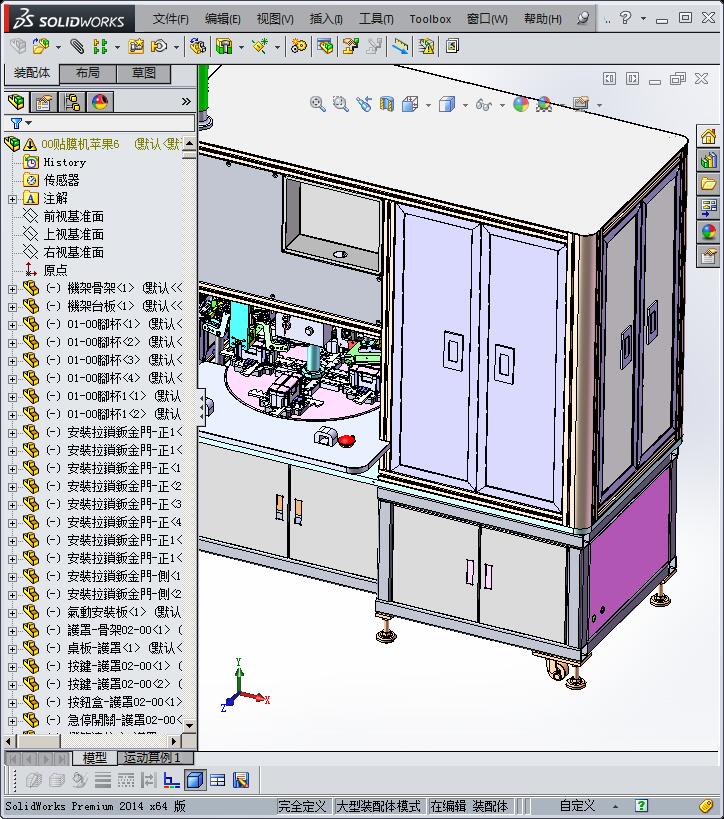This screenshot has height=819, width=724.
Task: Click the 自定义 units status bar entry
Action: [577, 806]
